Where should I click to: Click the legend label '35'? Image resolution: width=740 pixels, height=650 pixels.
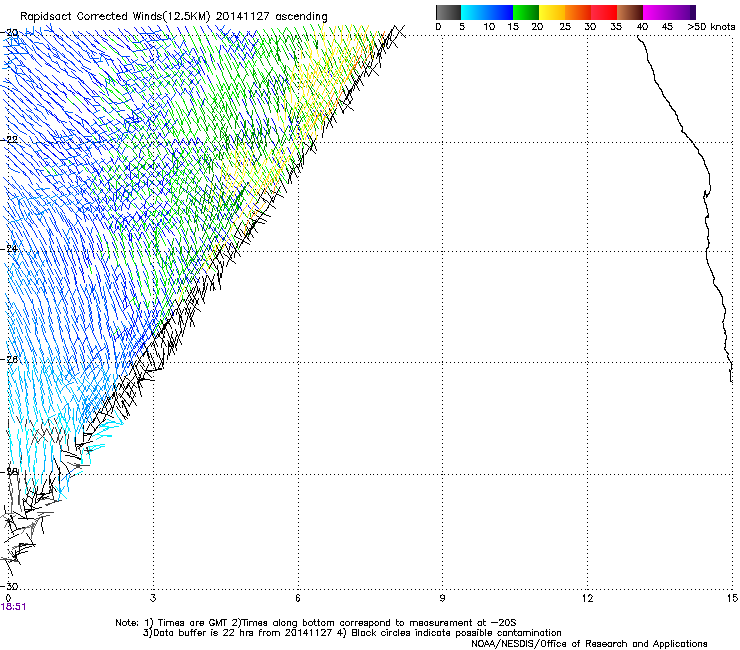(616, 27)
